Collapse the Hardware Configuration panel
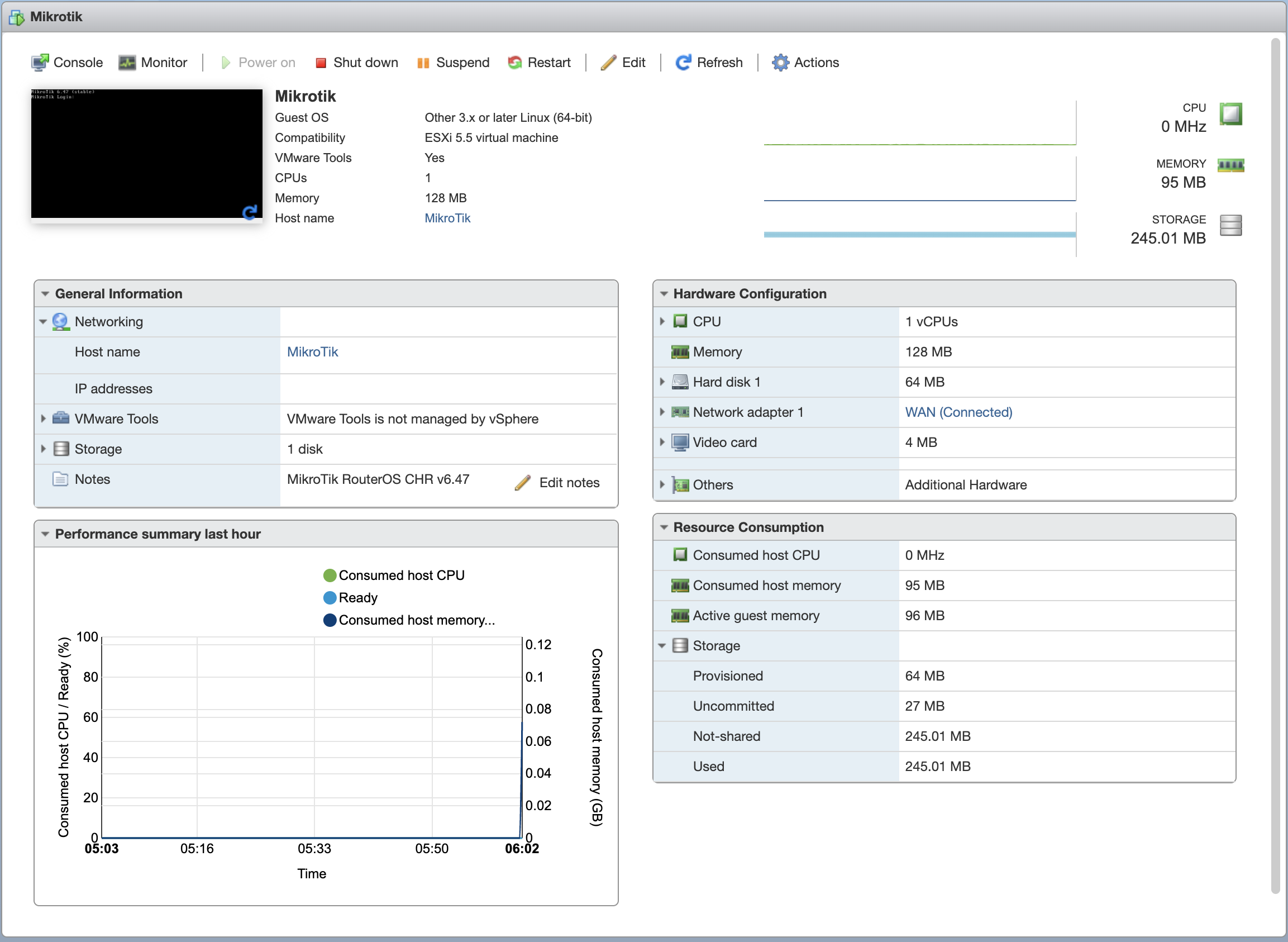Screen dimensions: 1288x942 click(664, 294)
